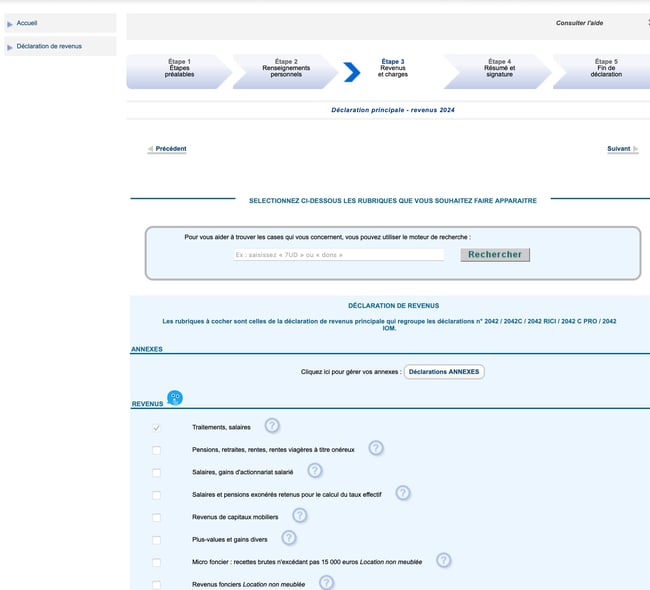Open help icon for Pensions, retraites, rentes
650x590 pixels.
coord(376,448)
